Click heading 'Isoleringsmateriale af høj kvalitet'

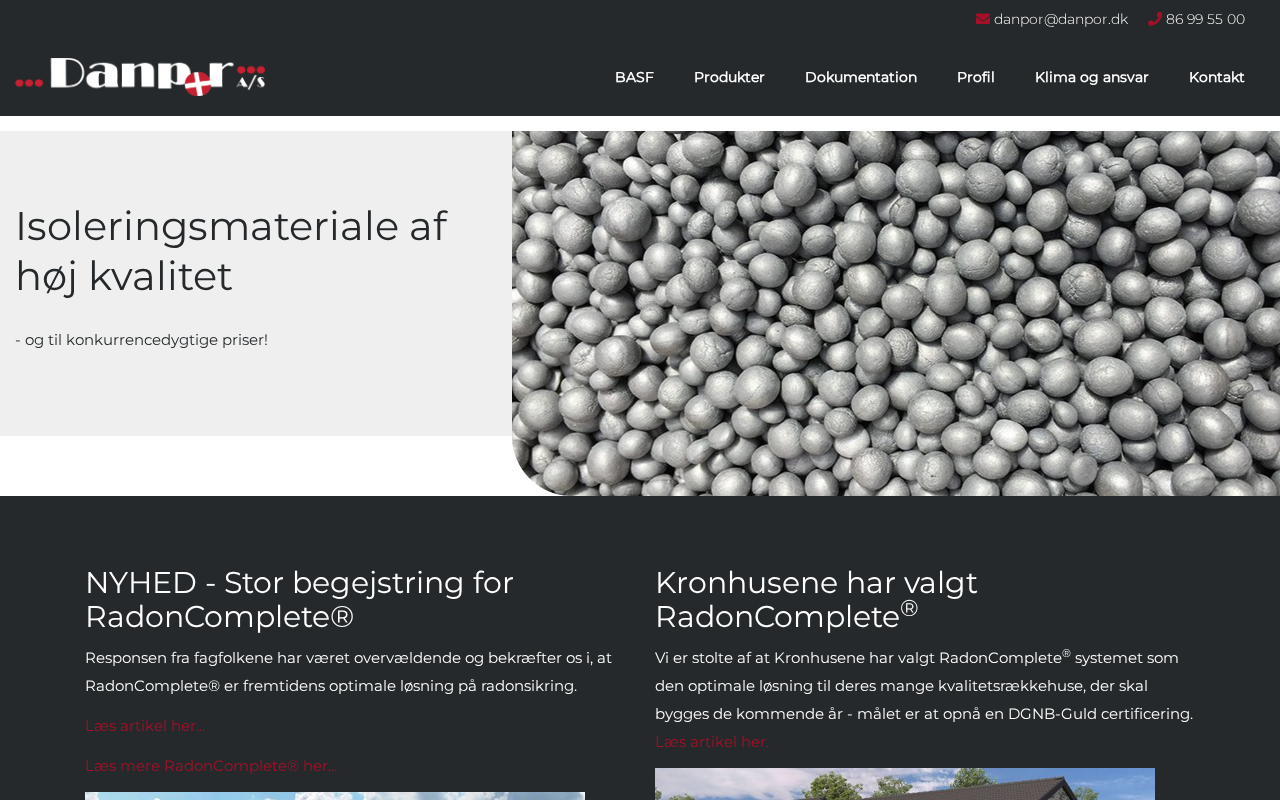[x=231, y=251]
